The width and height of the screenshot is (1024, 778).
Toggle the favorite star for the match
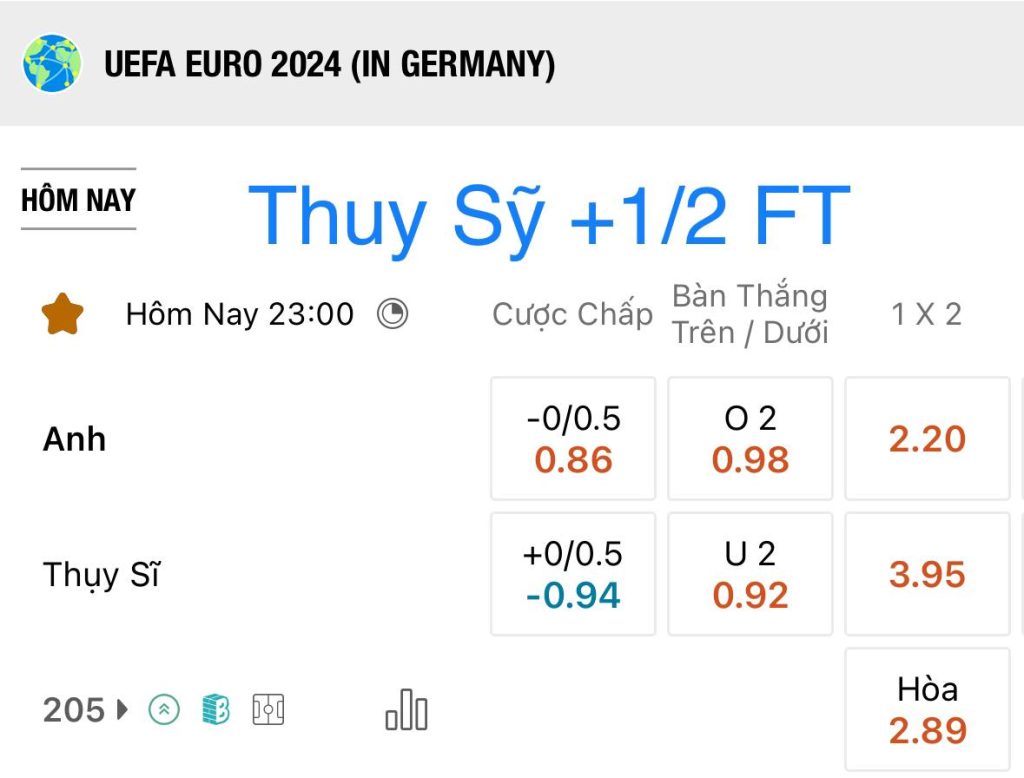(x=63, y=314)
